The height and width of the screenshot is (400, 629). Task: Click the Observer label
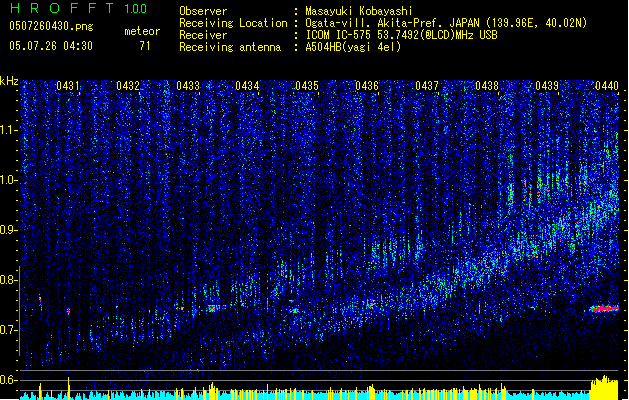pyautogui.click(x=203, y=11)
